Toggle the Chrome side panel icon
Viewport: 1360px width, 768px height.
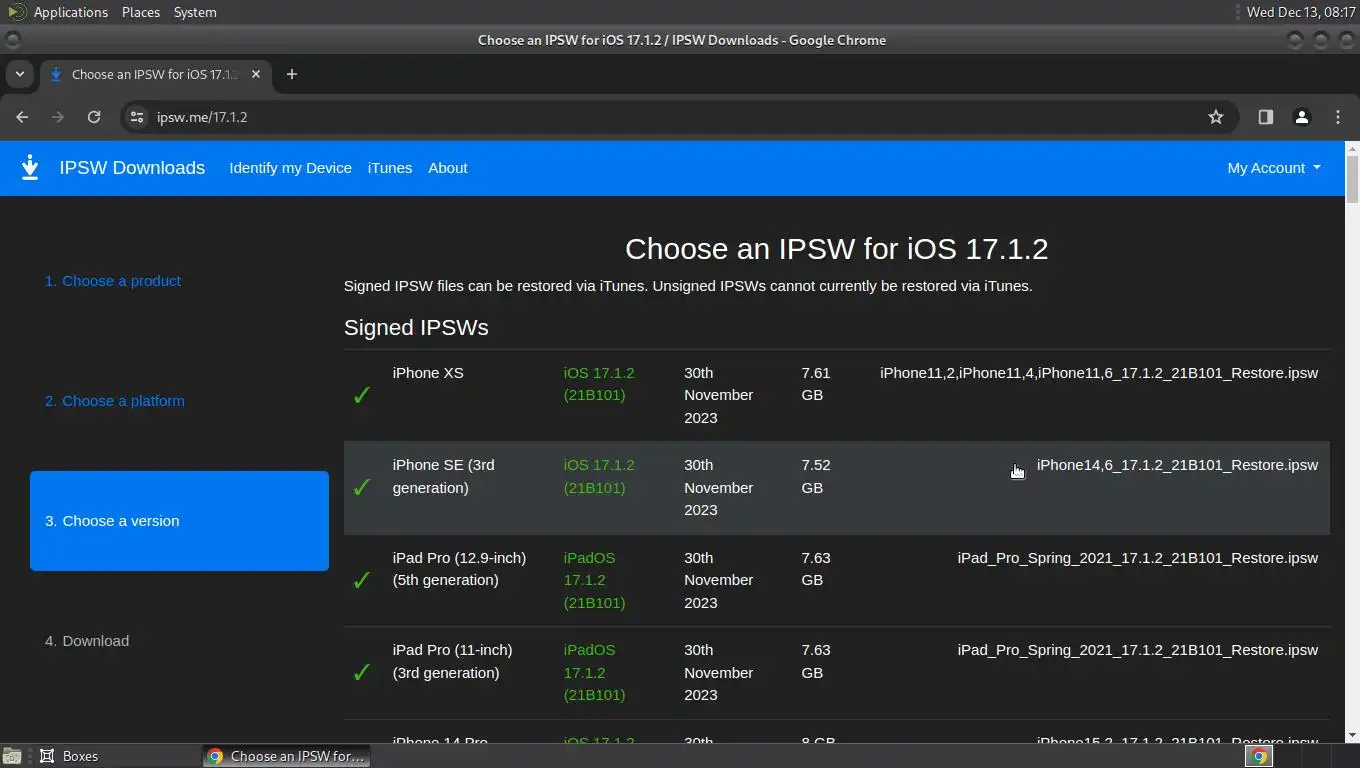pyautogui.click(x=1266, y=117)
